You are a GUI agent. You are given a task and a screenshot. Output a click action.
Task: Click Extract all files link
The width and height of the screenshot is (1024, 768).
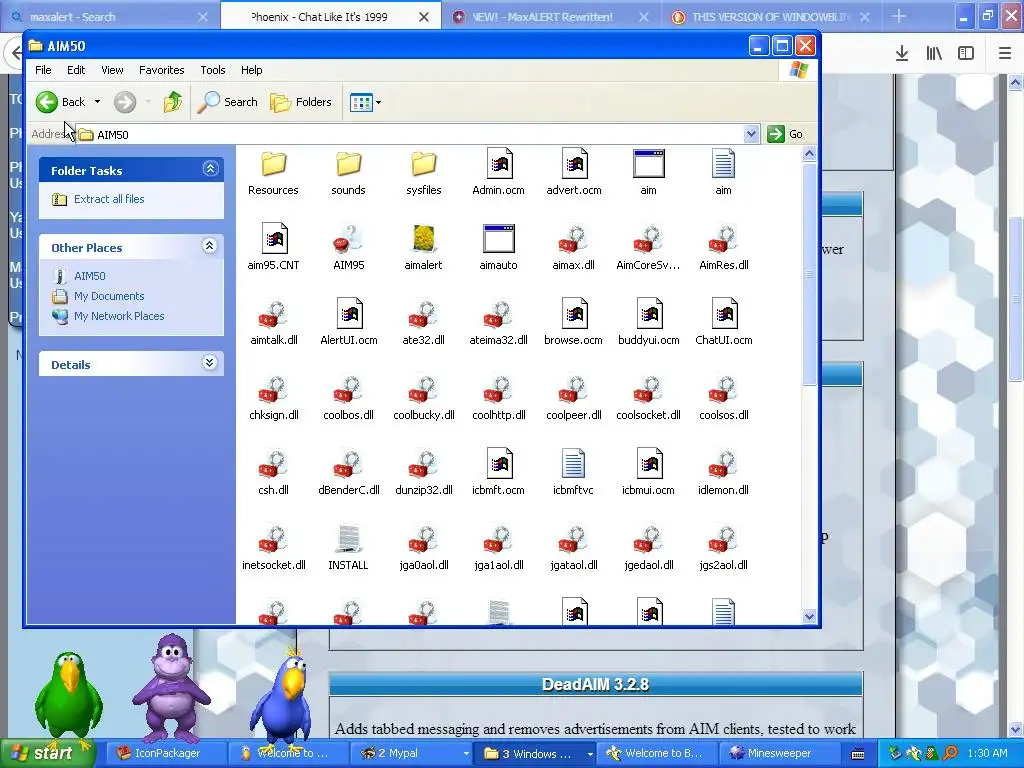coord(109,199)
